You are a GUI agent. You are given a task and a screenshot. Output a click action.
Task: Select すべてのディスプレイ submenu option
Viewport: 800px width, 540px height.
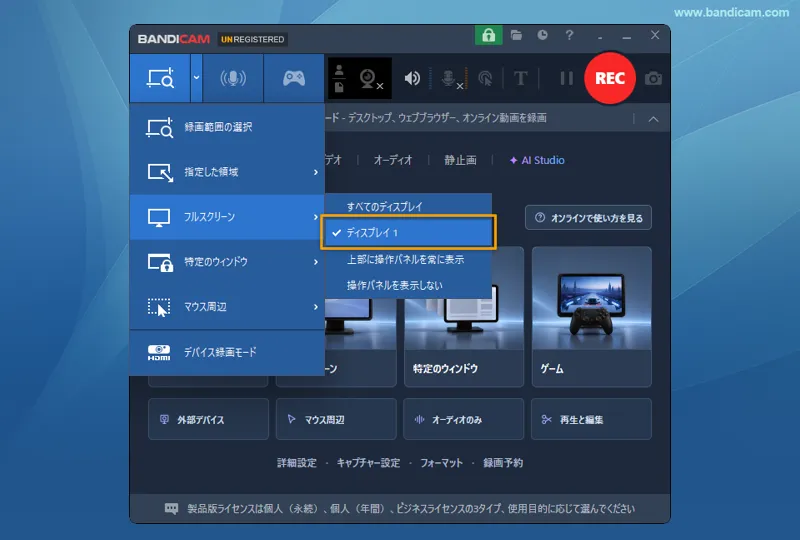tap(408, 207)
